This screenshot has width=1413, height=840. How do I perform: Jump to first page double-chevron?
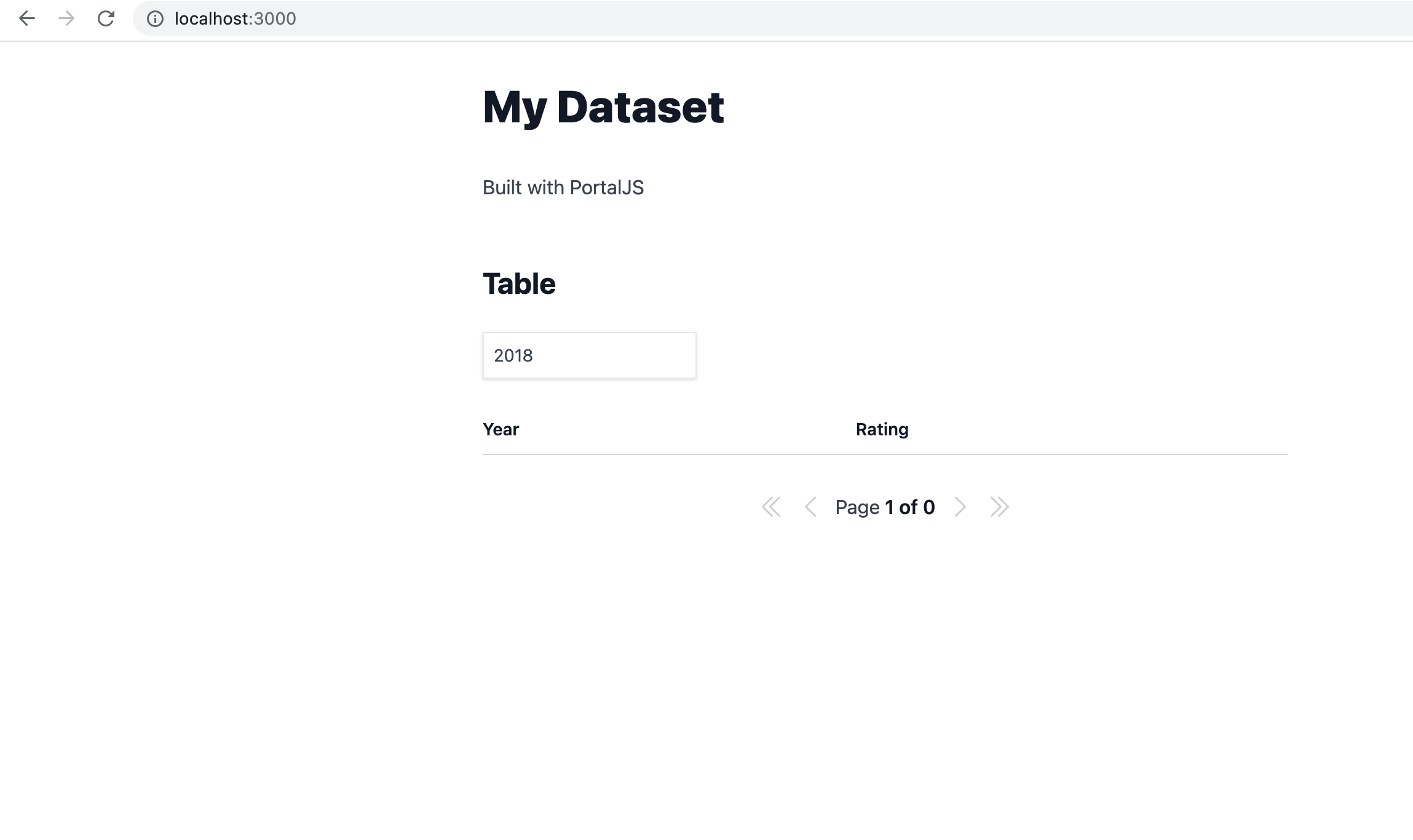tap(771, 507)
